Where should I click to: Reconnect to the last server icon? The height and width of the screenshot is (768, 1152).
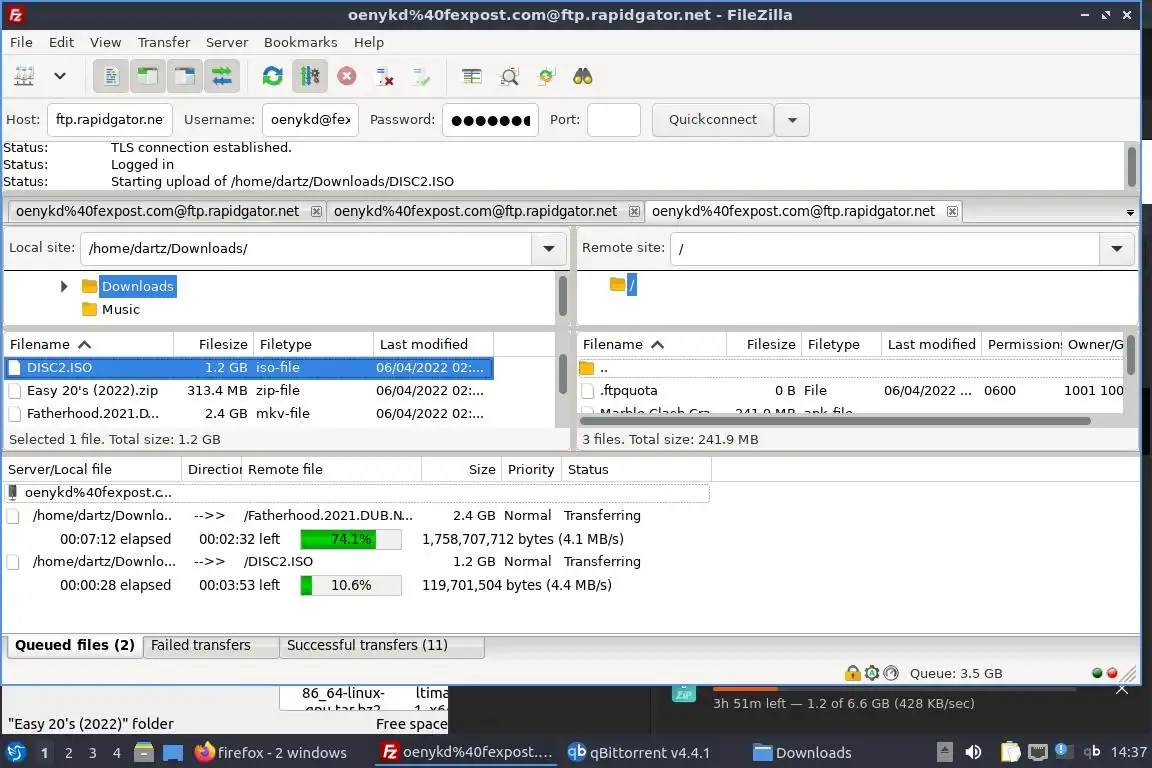(421, 76)
